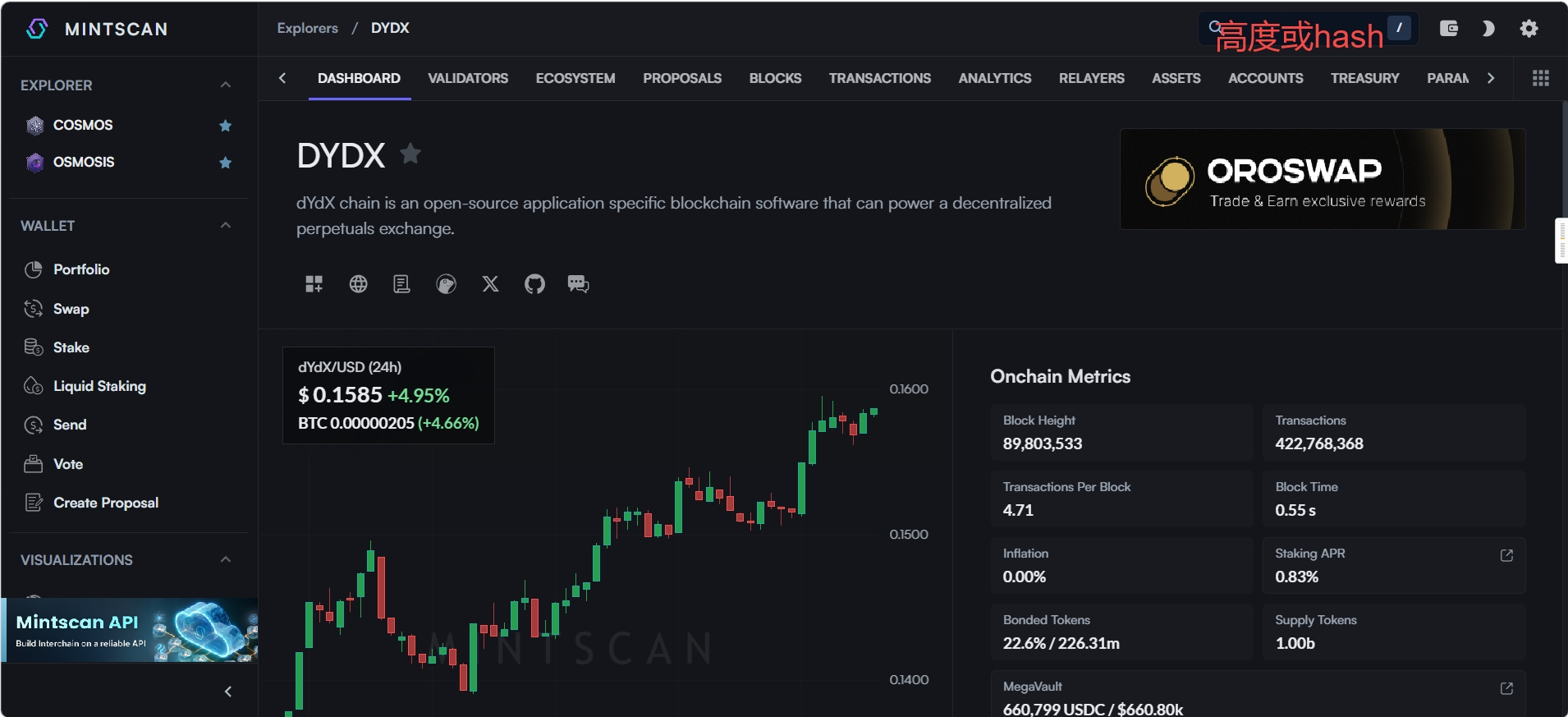Click the search magnifier icon
Screen dimensions: 1568x717
coord(1215,27)
